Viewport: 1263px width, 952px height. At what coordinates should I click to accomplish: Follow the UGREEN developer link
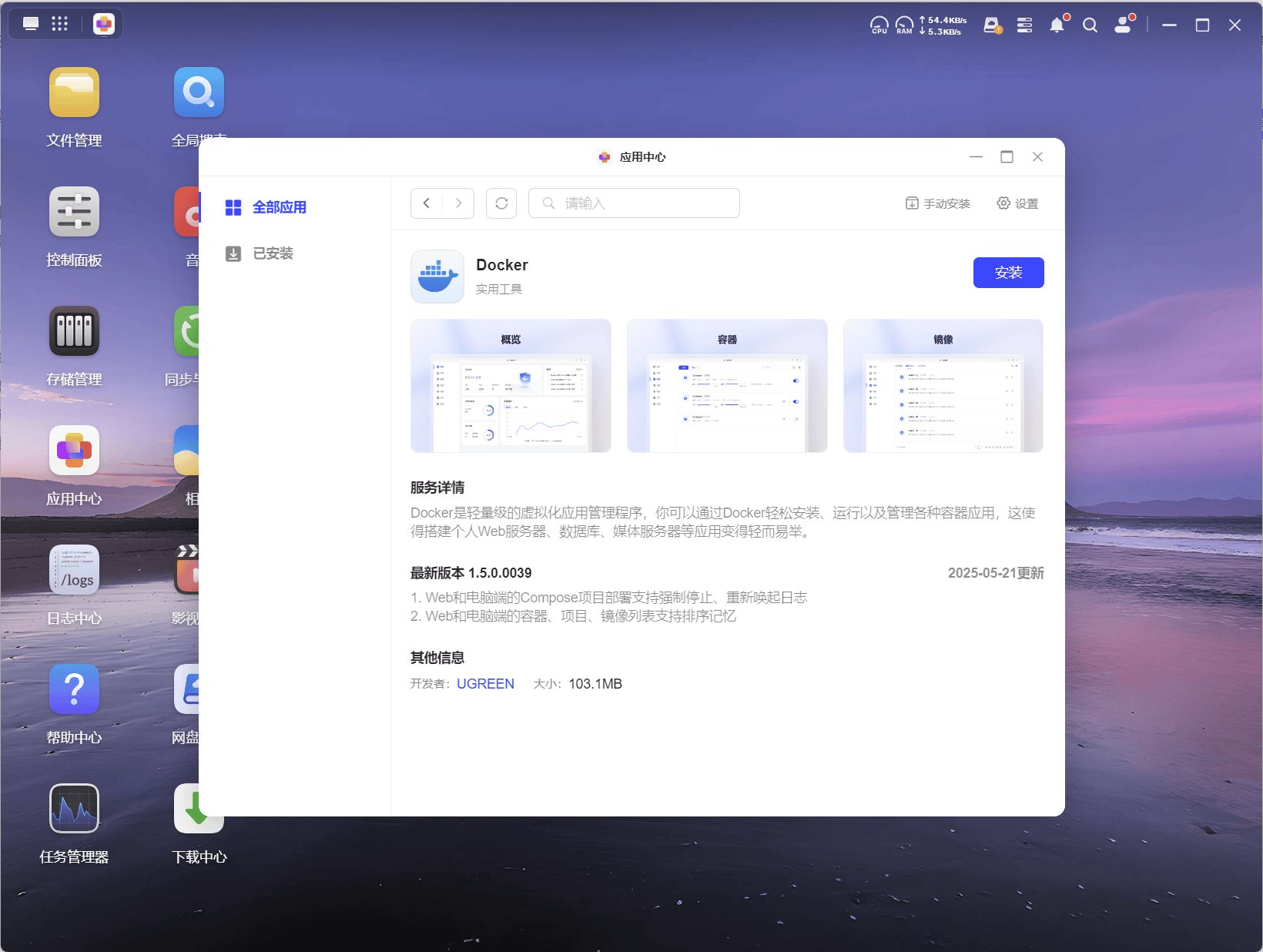pyautogui.click(x=485, y=684)
